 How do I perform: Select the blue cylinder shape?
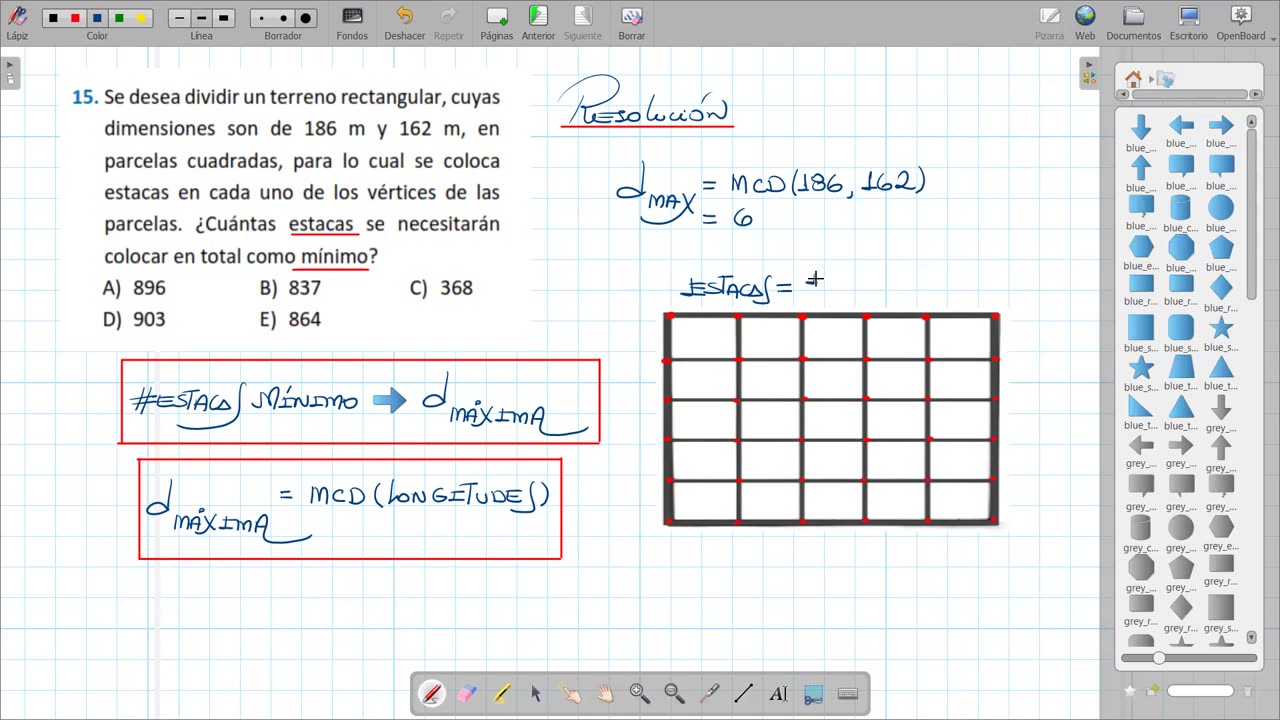coord(1181,207)
